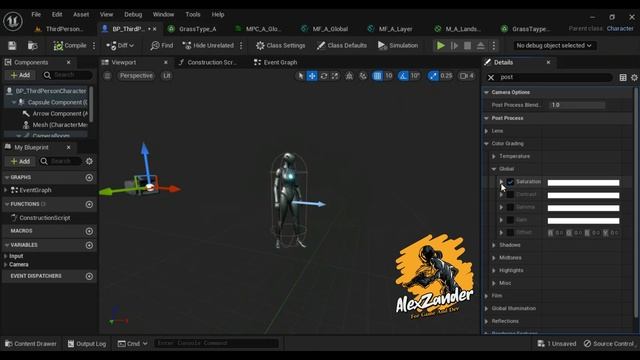640x360 pixels.
Task: Browse to asset in Content Browser icon
Action: [x=32, y=45]
